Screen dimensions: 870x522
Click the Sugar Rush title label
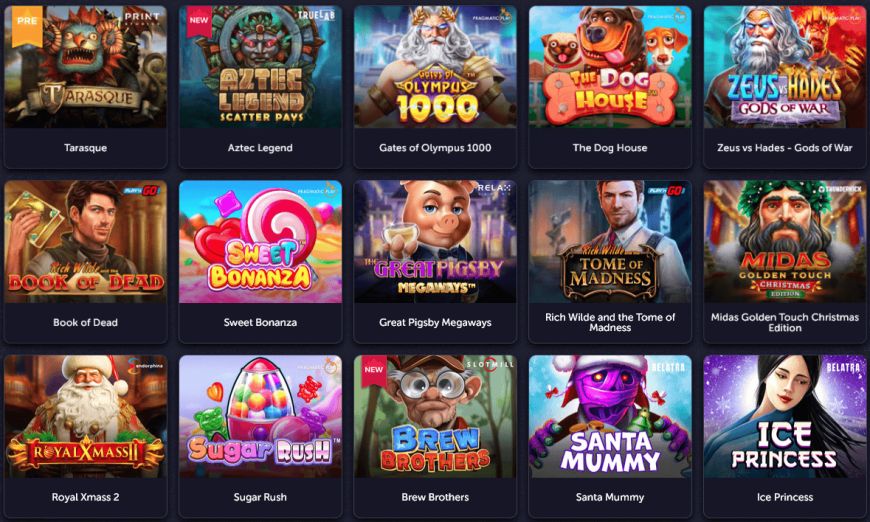(x=260, y=497)
